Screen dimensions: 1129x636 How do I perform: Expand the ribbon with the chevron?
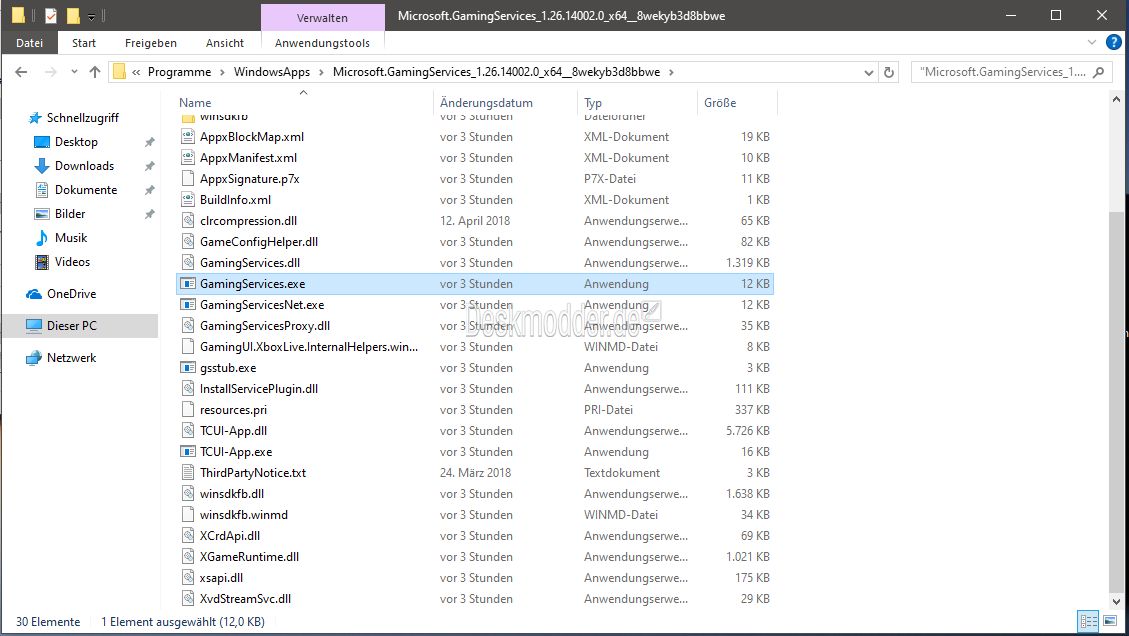1092,42
